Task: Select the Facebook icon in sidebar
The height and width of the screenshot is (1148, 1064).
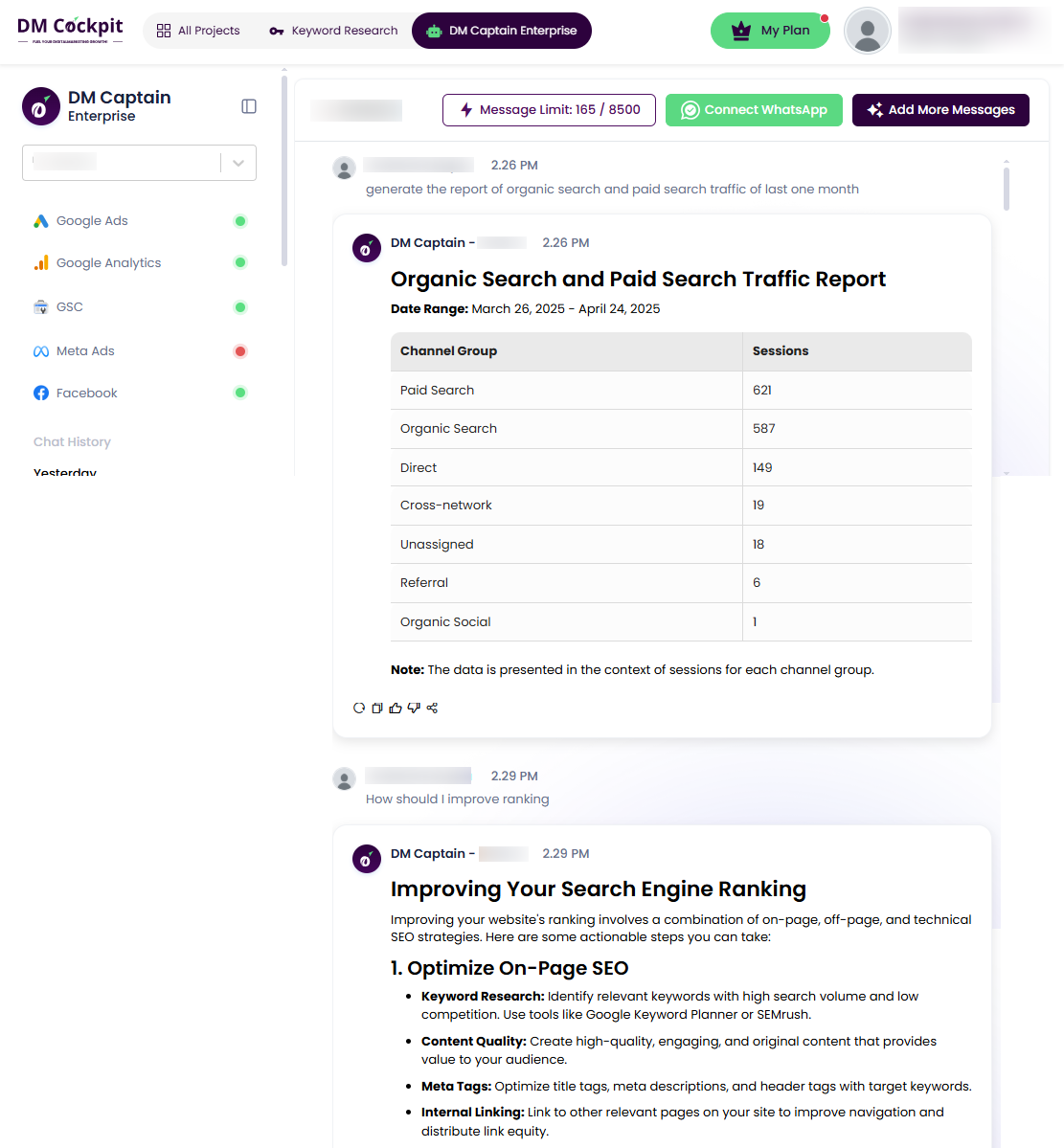Action: [x=41, y=394]
